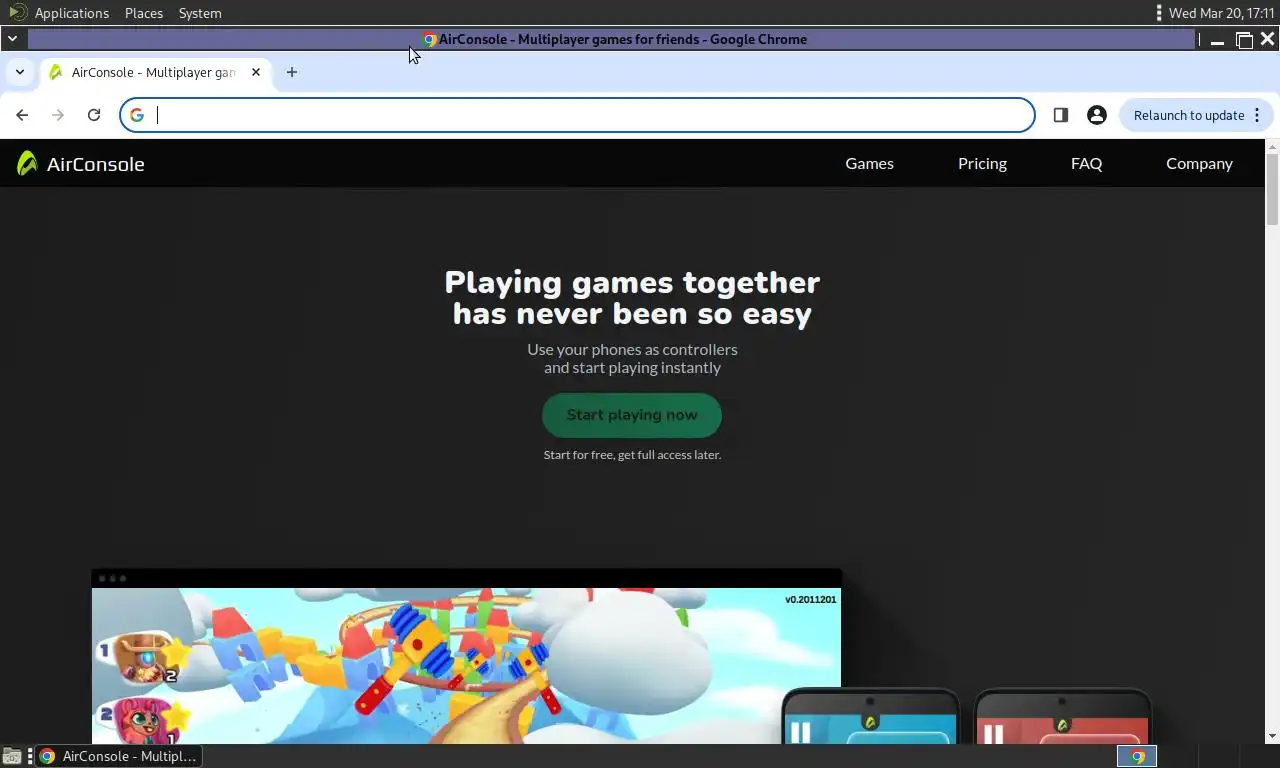Click "Start for free, get full access later." text
This screenshot has width=1280, height=768.
pyautogui.click(x=632, y=455)
